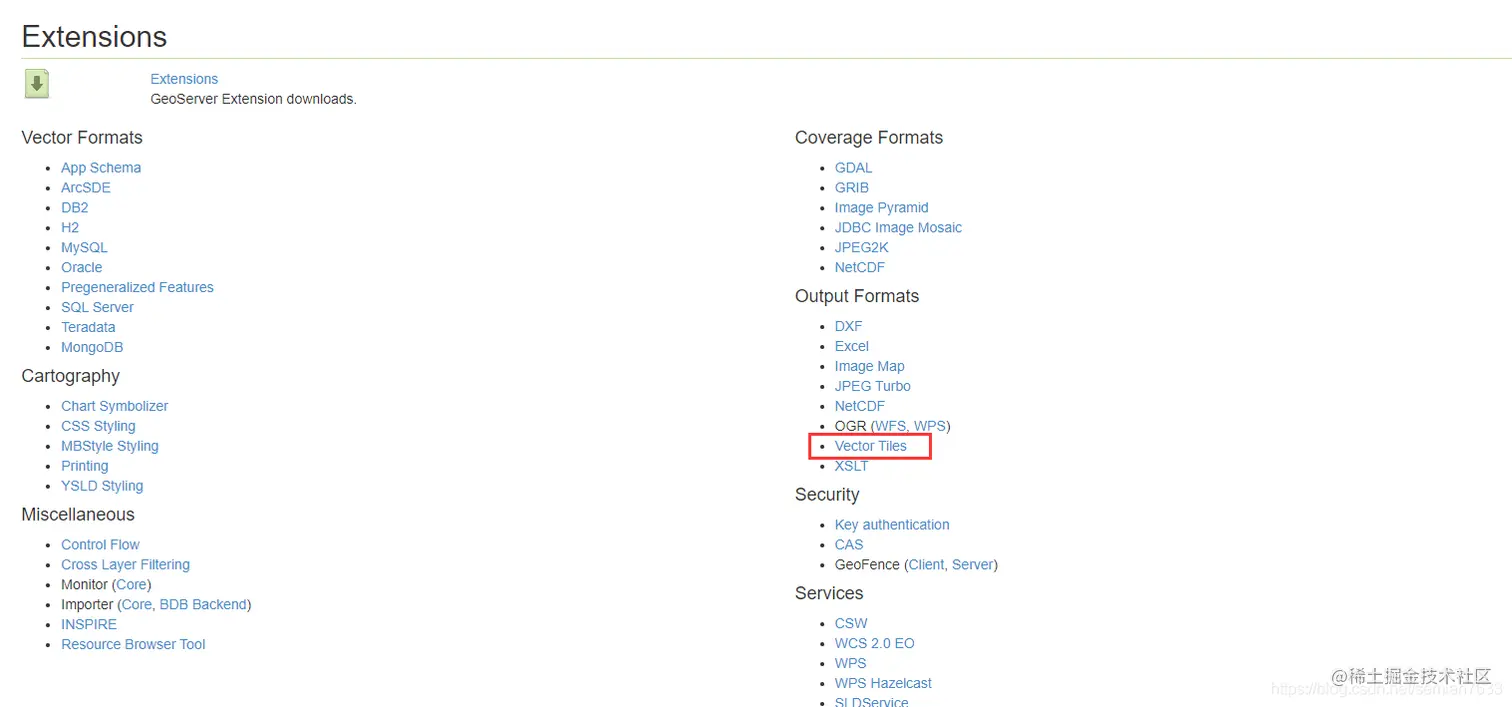Open the Control Flow link
The image size is (1512, 707).
pos(100,545)
